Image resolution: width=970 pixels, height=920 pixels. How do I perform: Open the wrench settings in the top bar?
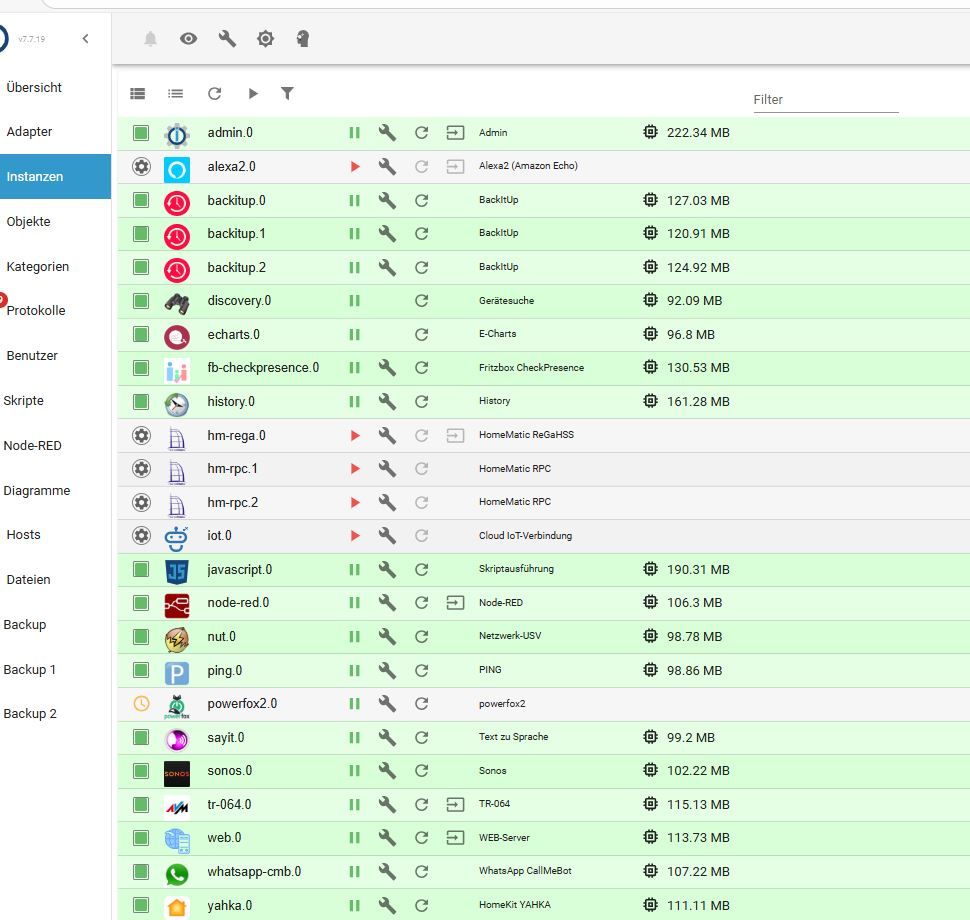[227, 39]
